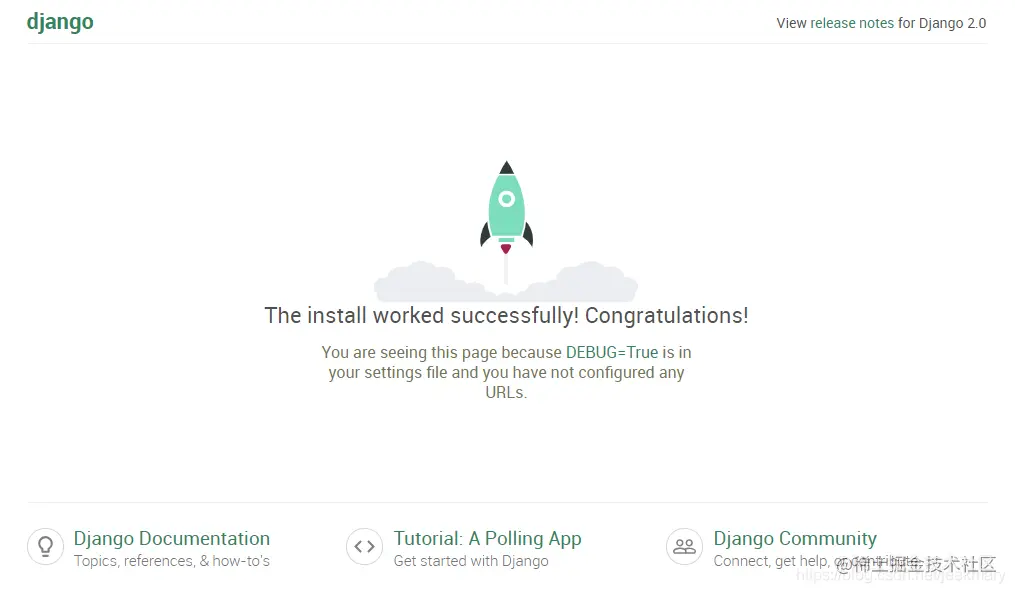
Task: Click the rocket illustration
Action: (x=506, y=230)
